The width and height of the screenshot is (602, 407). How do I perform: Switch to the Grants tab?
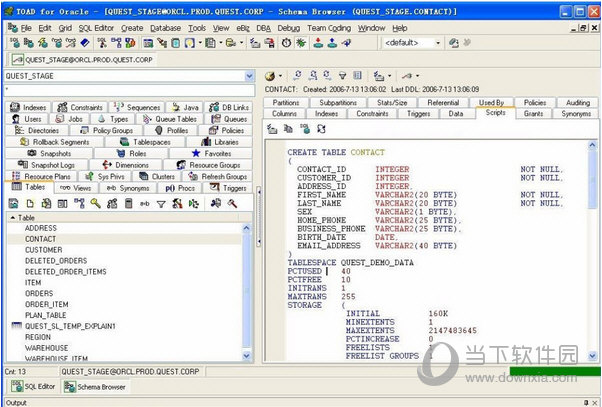click(533, 114)
